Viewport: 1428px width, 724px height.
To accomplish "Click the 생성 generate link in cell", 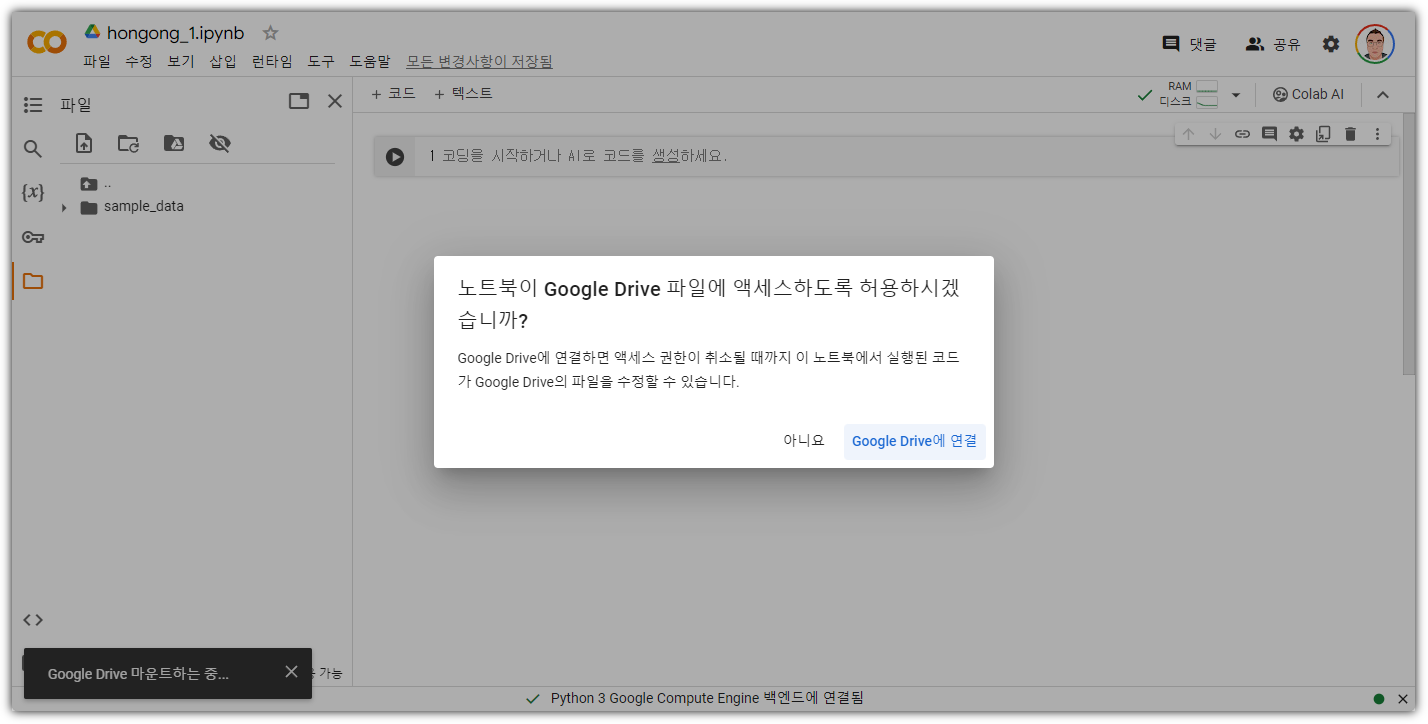I will 666,156.
